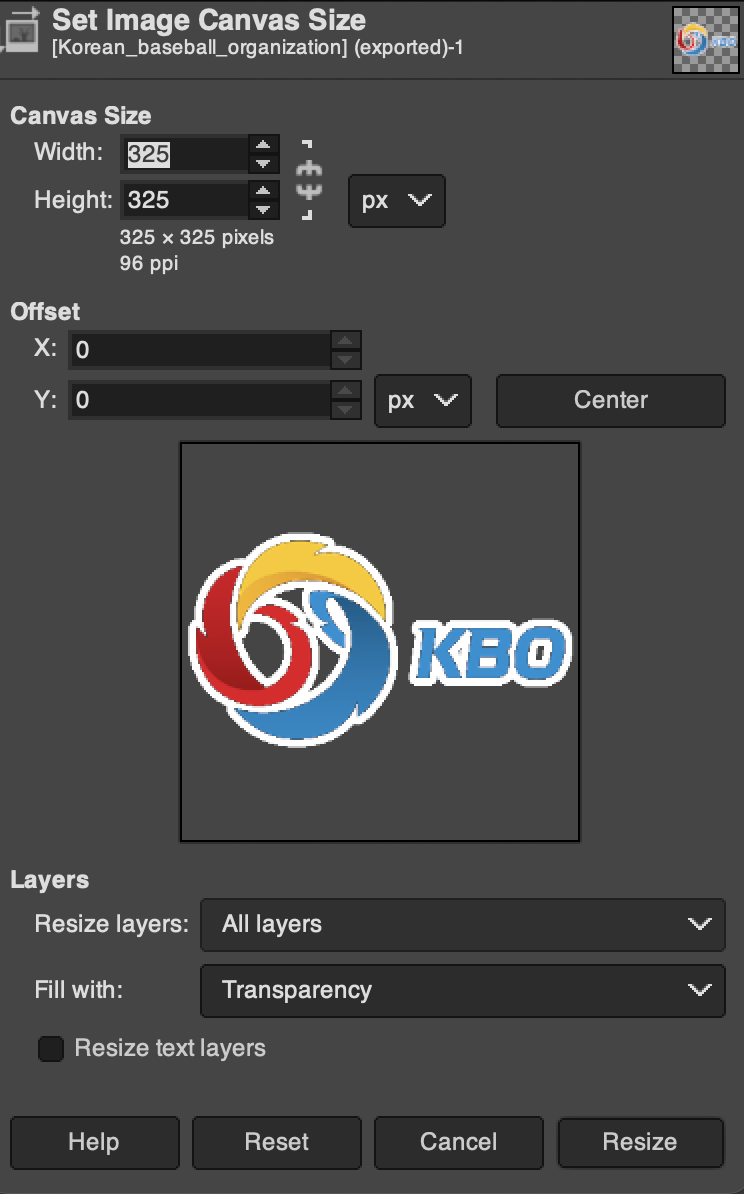Focus the Width input field
This screenshot has width=744, height=1194.
pos(185,155)
